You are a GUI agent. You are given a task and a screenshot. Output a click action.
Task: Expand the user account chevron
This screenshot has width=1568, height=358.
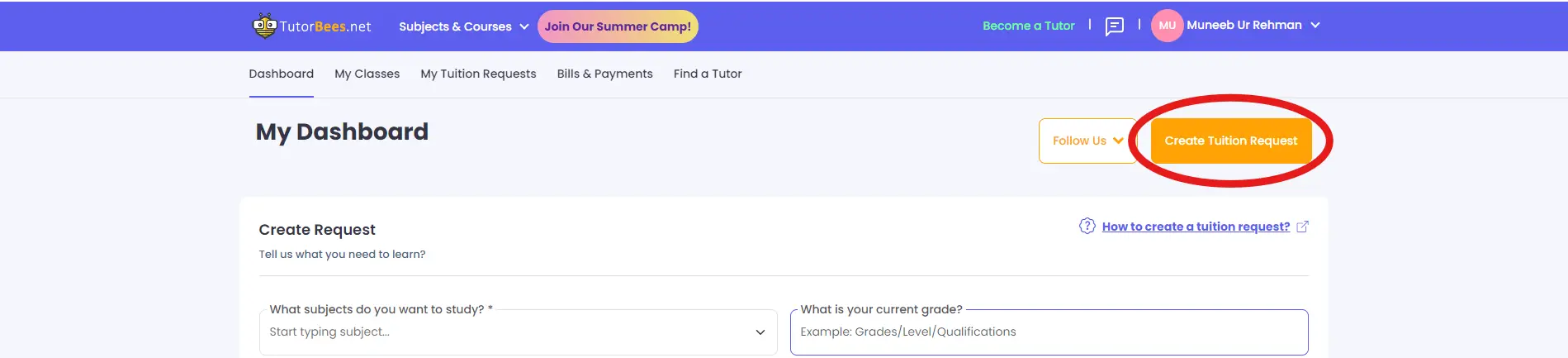click(x=1315, y=26)
